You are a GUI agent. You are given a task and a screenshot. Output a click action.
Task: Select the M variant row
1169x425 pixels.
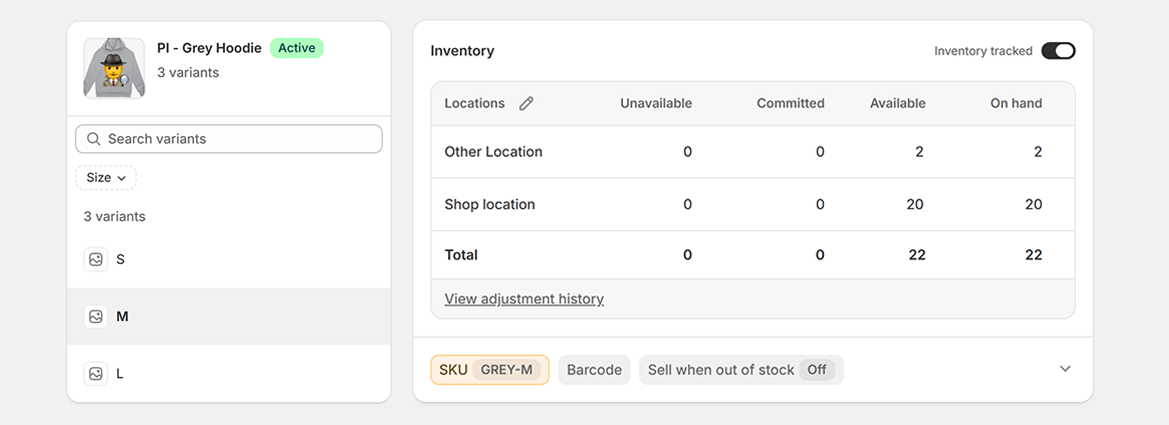coord(229,316)
